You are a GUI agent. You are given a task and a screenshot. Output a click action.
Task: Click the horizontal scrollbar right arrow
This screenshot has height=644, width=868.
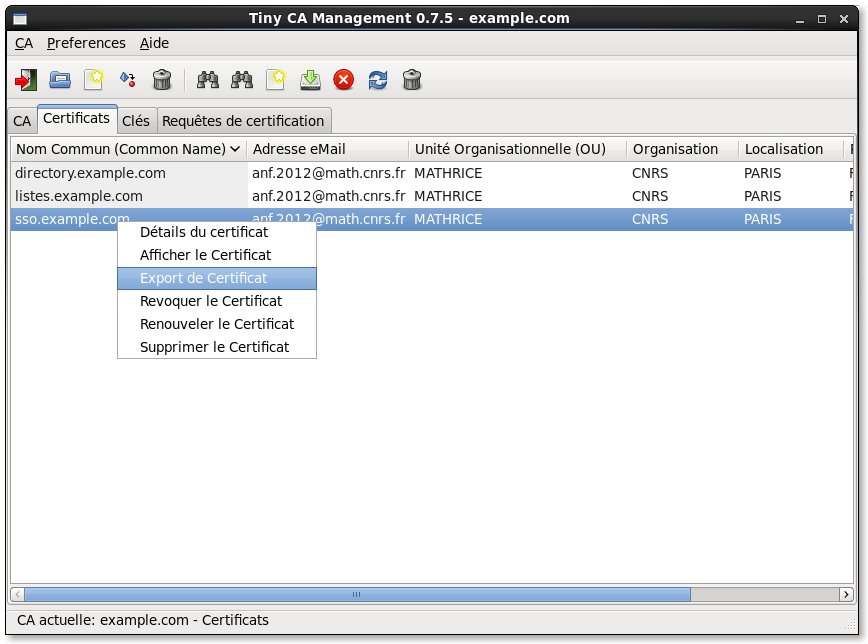(846, 594)
